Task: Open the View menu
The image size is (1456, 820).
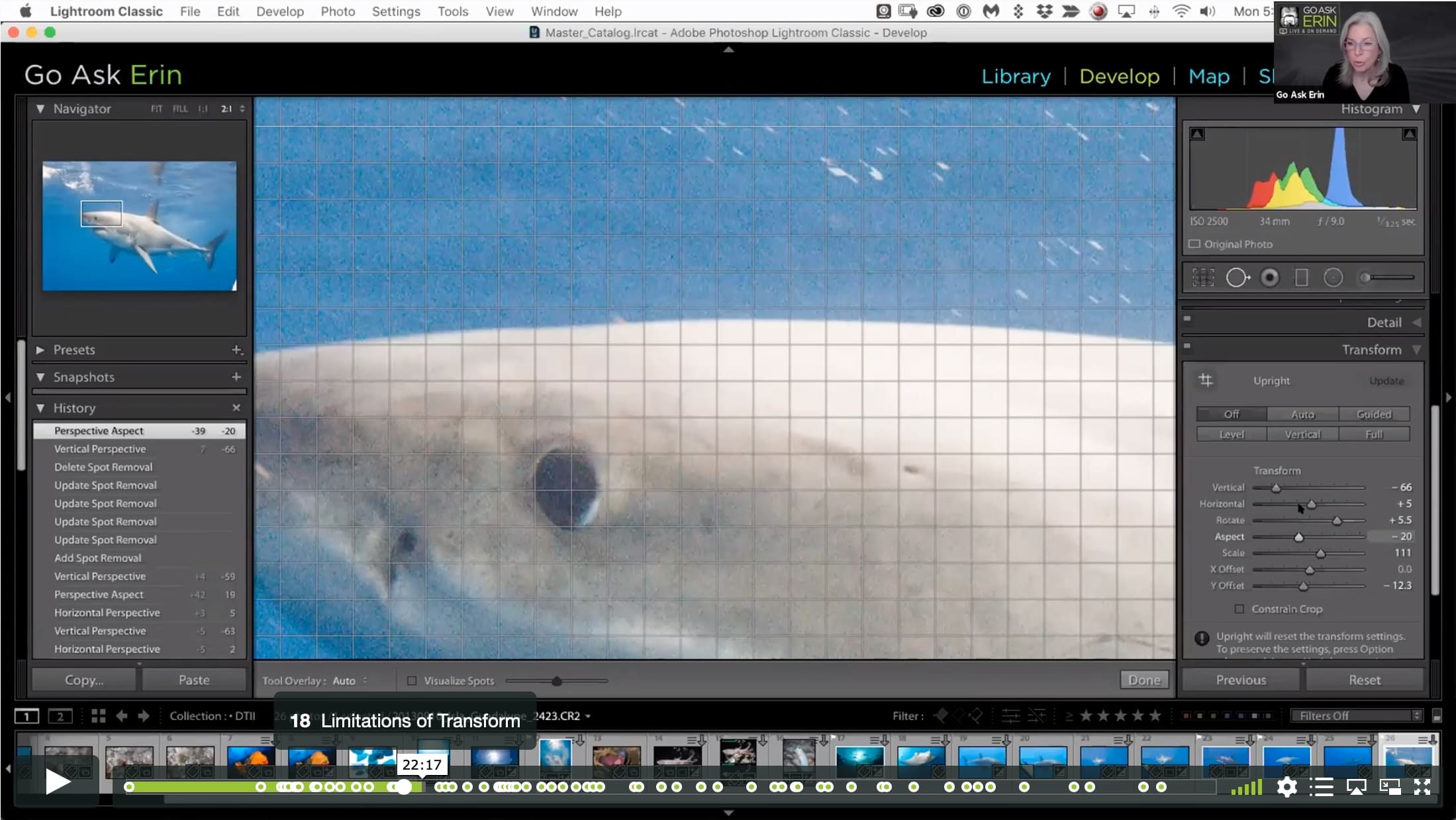Action: [499, 11]
